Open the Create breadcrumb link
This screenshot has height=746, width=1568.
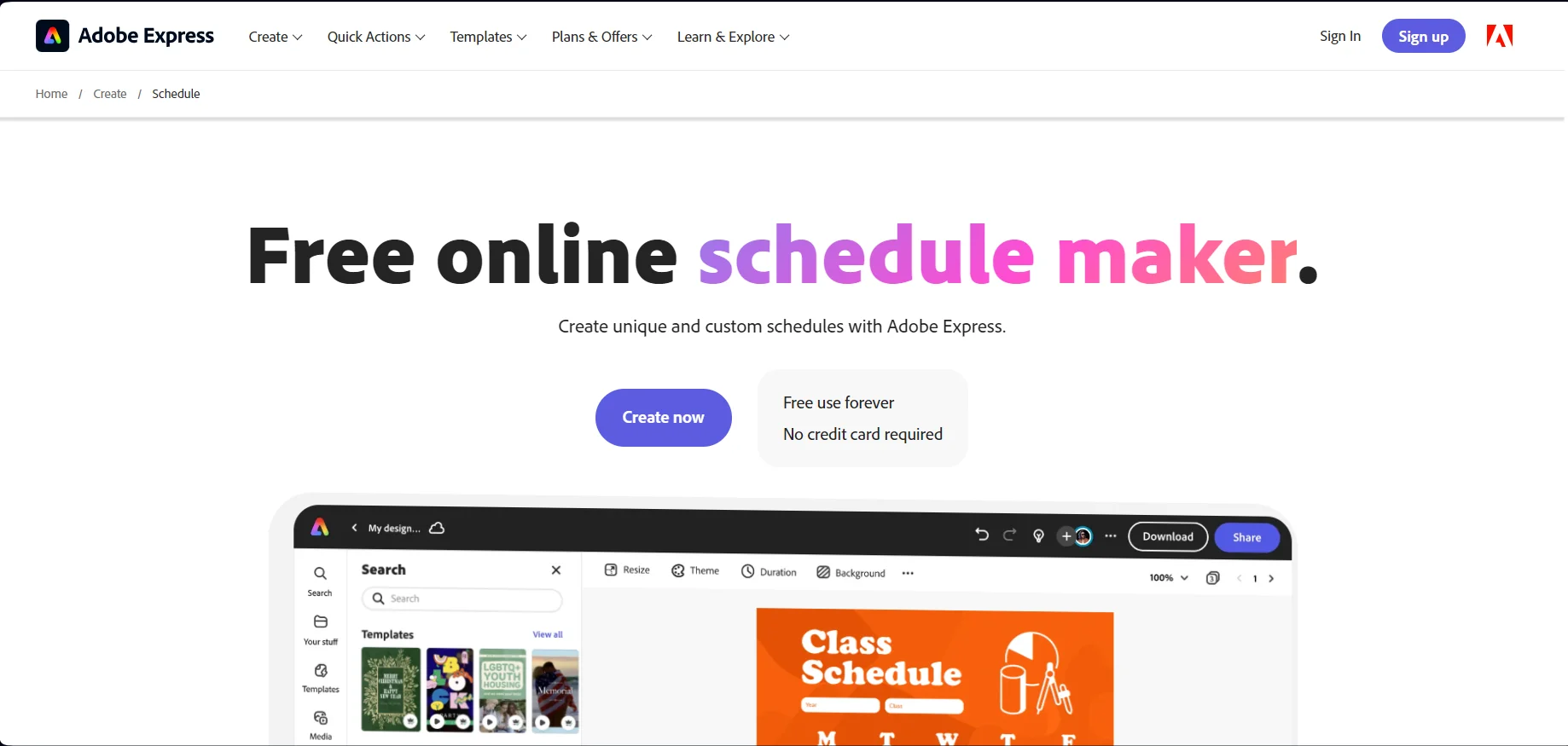coord(110,94)
